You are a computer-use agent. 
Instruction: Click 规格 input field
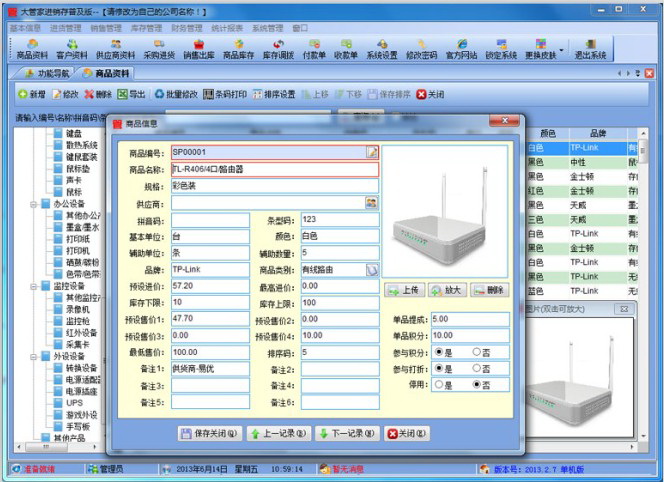(x=275, y=186)
